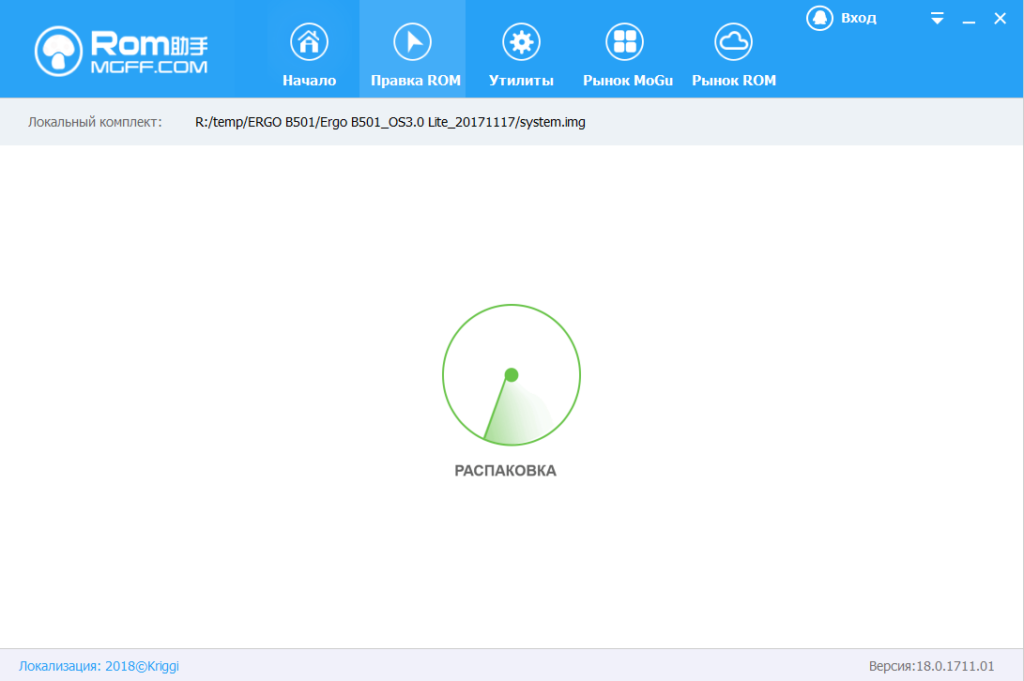Click the system.img local package path
Viewport: 1024px width, 681px height.
click(390, 122)
